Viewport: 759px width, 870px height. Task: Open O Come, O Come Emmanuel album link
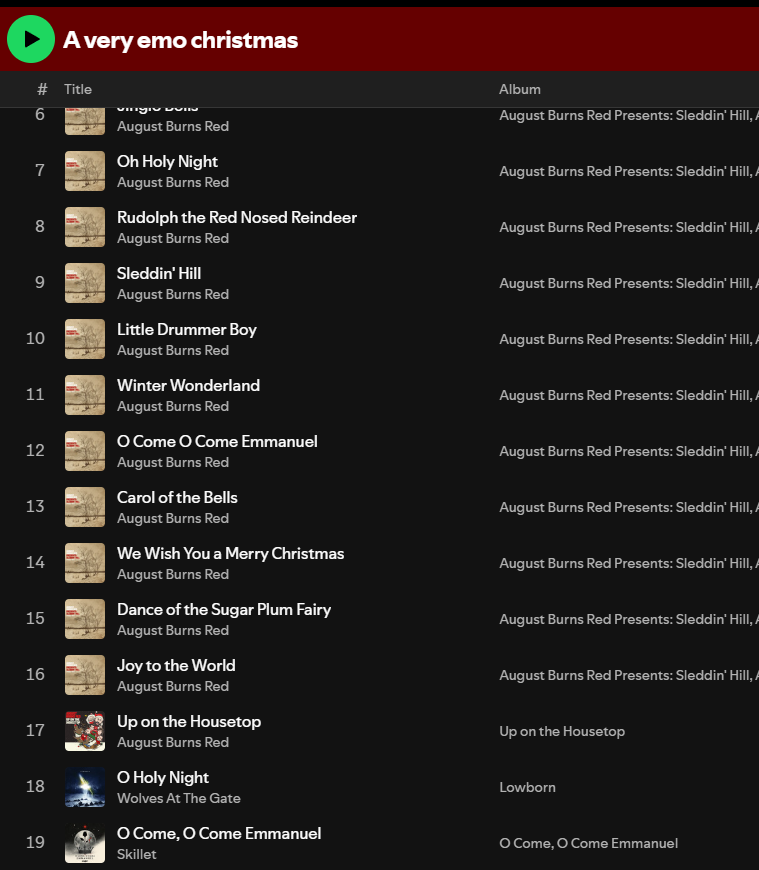(588, 843)
